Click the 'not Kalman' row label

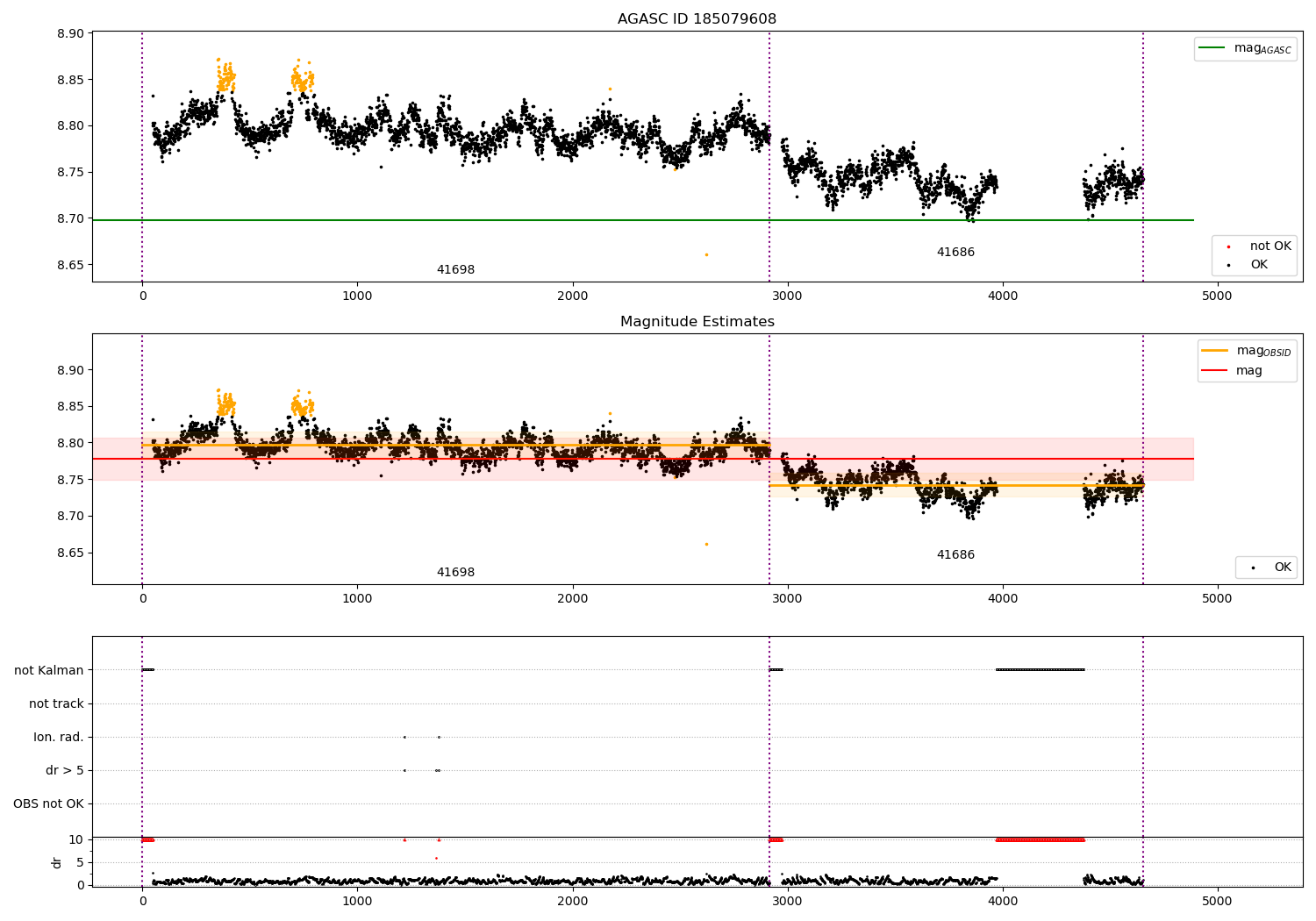point(49,670)
